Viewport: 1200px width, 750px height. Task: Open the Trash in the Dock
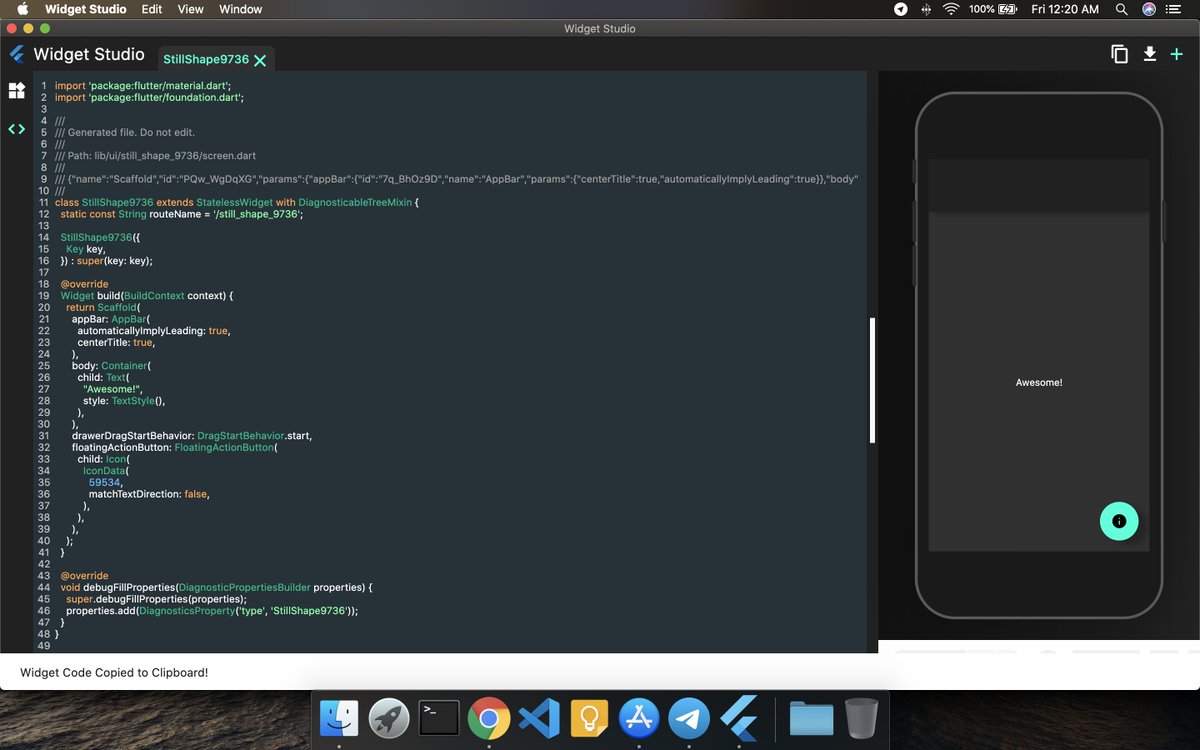pyautogui.click(x=861, y=718)
